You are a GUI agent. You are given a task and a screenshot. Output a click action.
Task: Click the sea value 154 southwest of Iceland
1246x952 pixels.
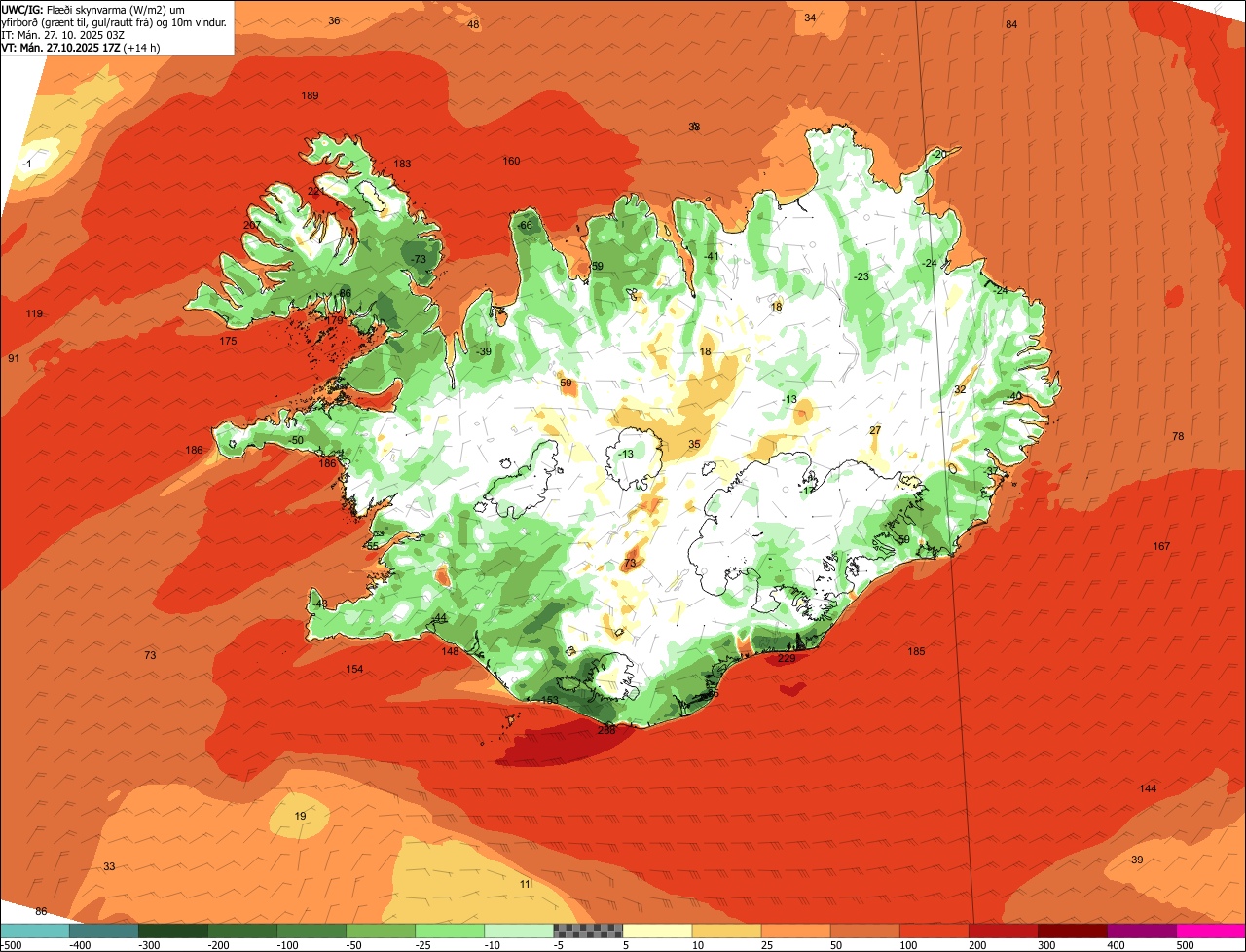(x=354, y=670)
